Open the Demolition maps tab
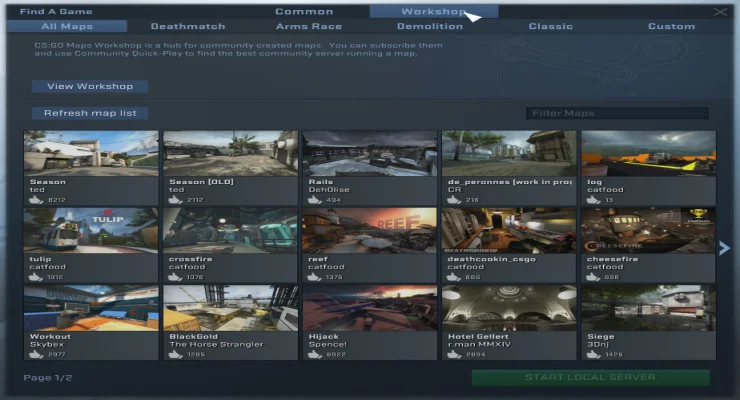The width and height of the screenshot is (740, 400). click(x=430, y=26)
